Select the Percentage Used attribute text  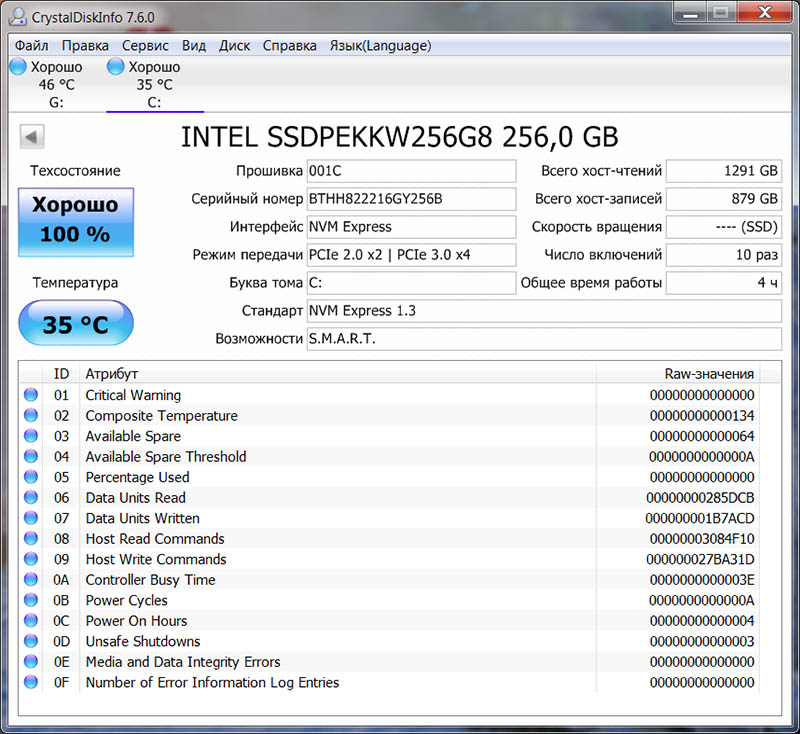pos(137,477)
